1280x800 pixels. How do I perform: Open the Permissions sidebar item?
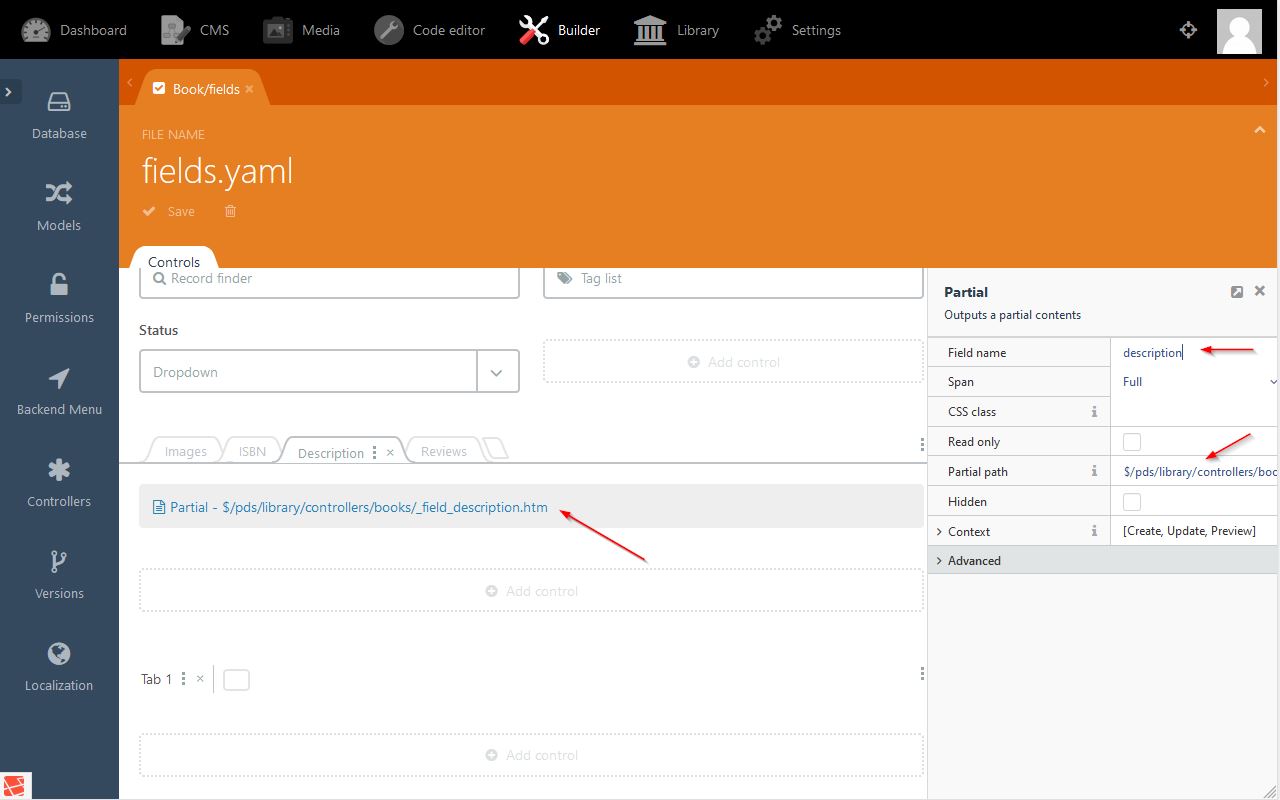click(59, 299)
